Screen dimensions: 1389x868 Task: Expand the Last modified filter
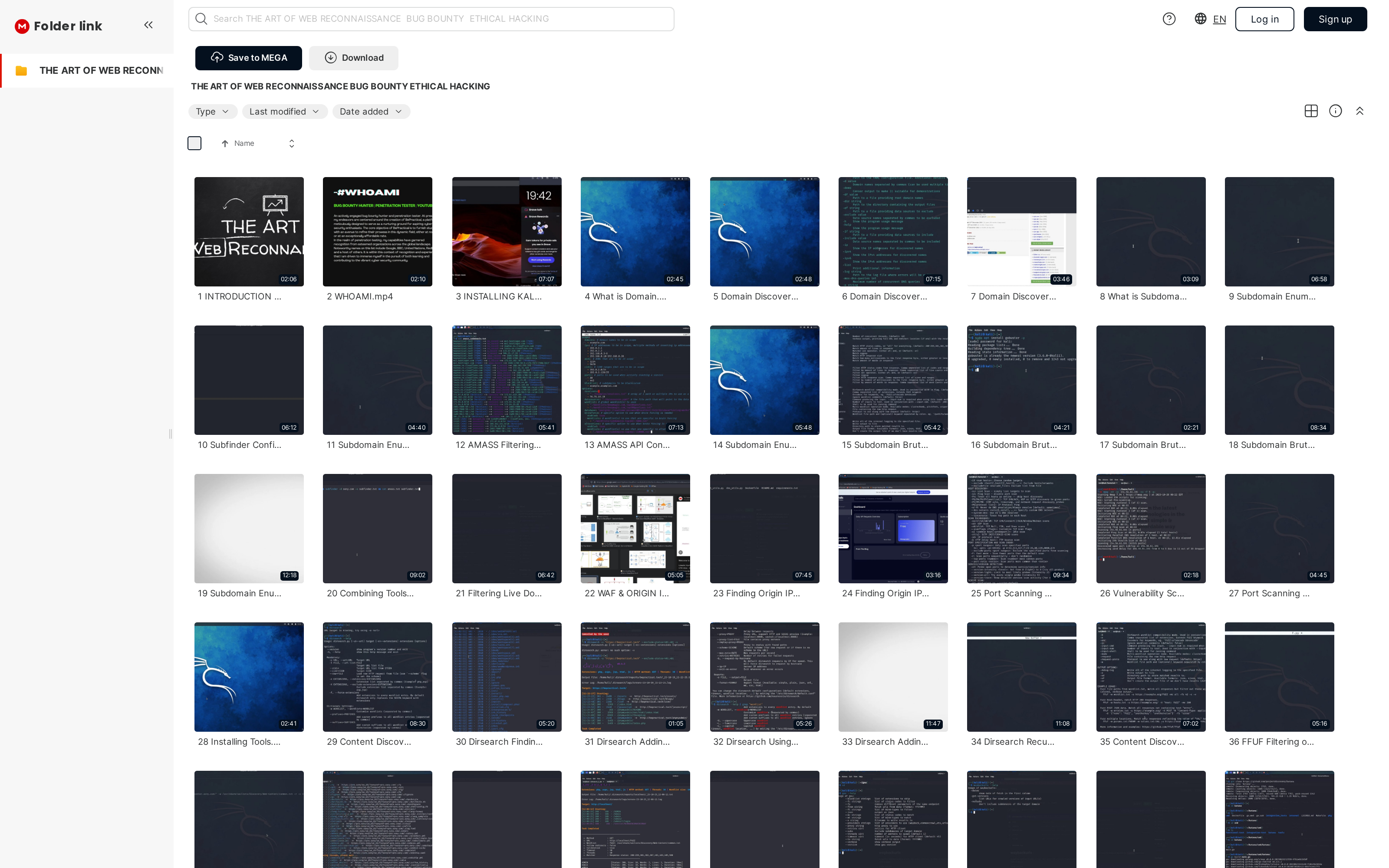[284, 112]
